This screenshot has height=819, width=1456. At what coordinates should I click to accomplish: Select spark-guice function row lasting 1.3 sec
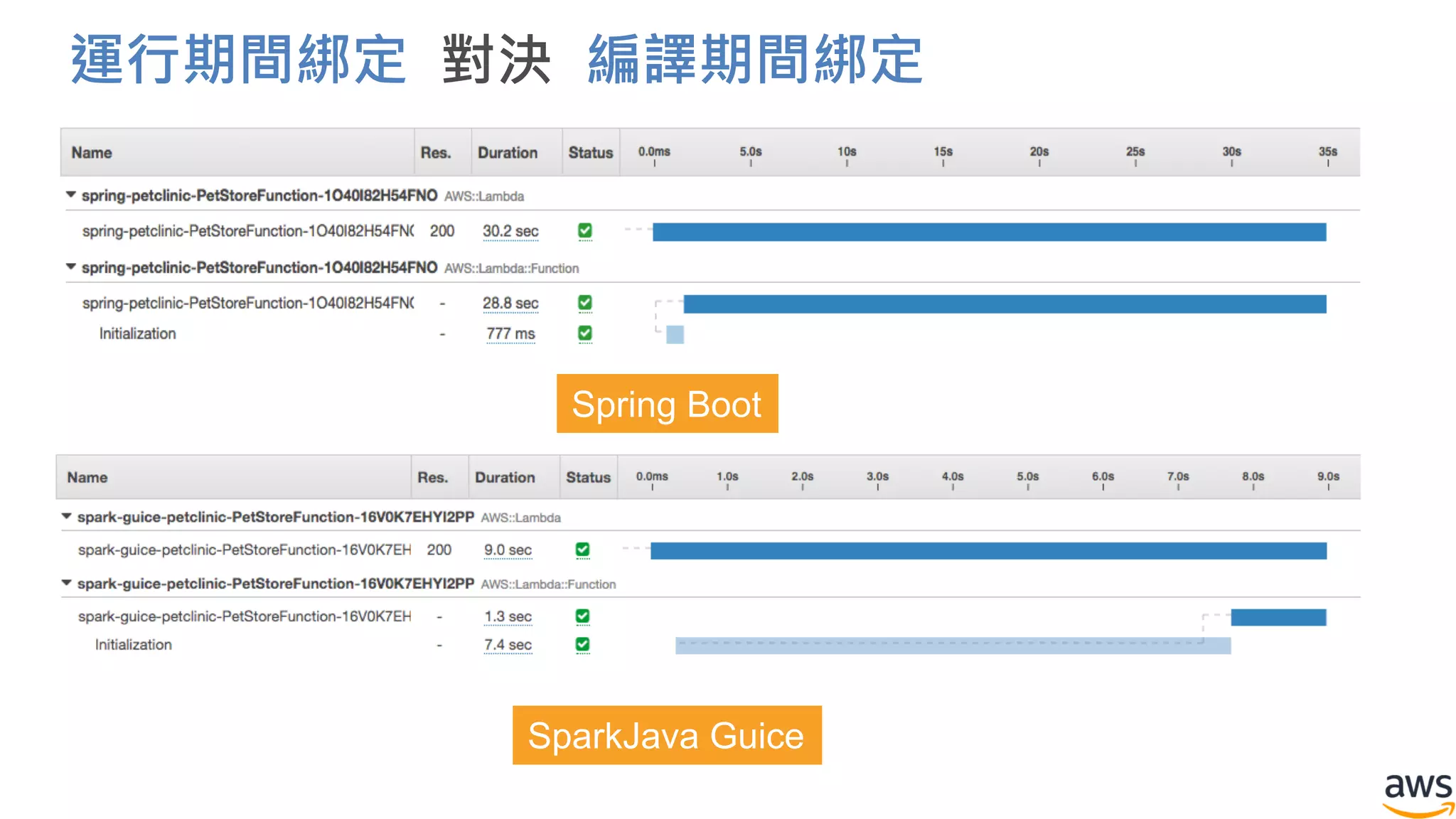pyautogui.click(x=711, y=616)
